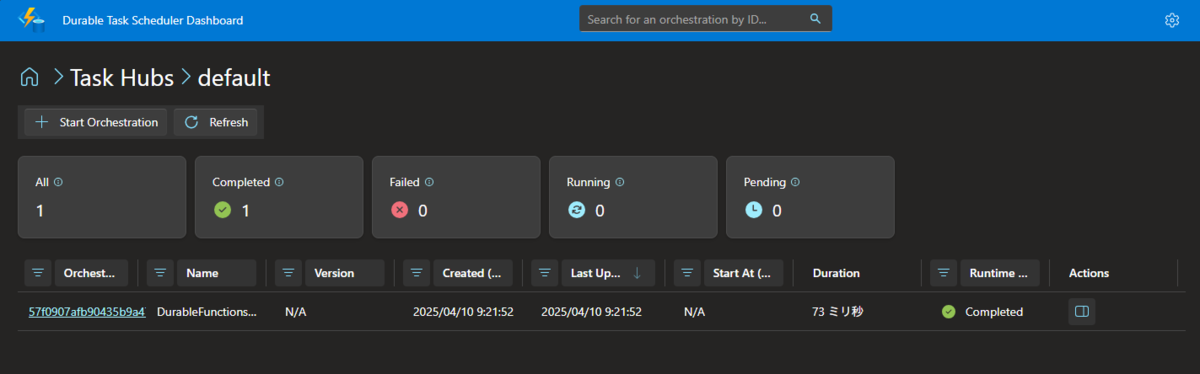Sort by Runtime Status column header
The image size is (1200, 374).
click(x=1000, y=273)
